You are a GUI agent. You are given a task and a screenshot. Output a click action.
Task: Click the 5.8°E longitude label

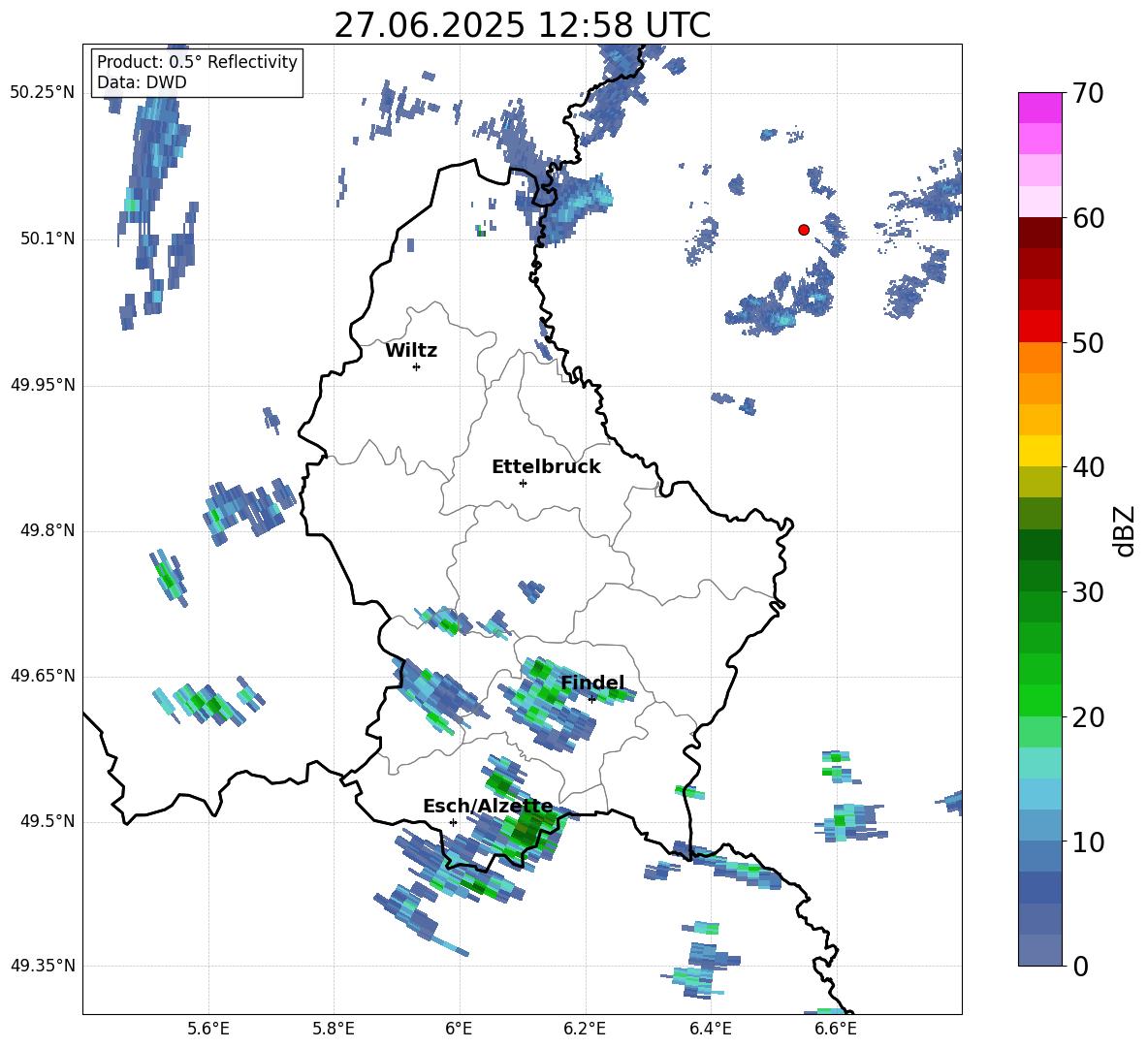click(x=334, y=1029)
